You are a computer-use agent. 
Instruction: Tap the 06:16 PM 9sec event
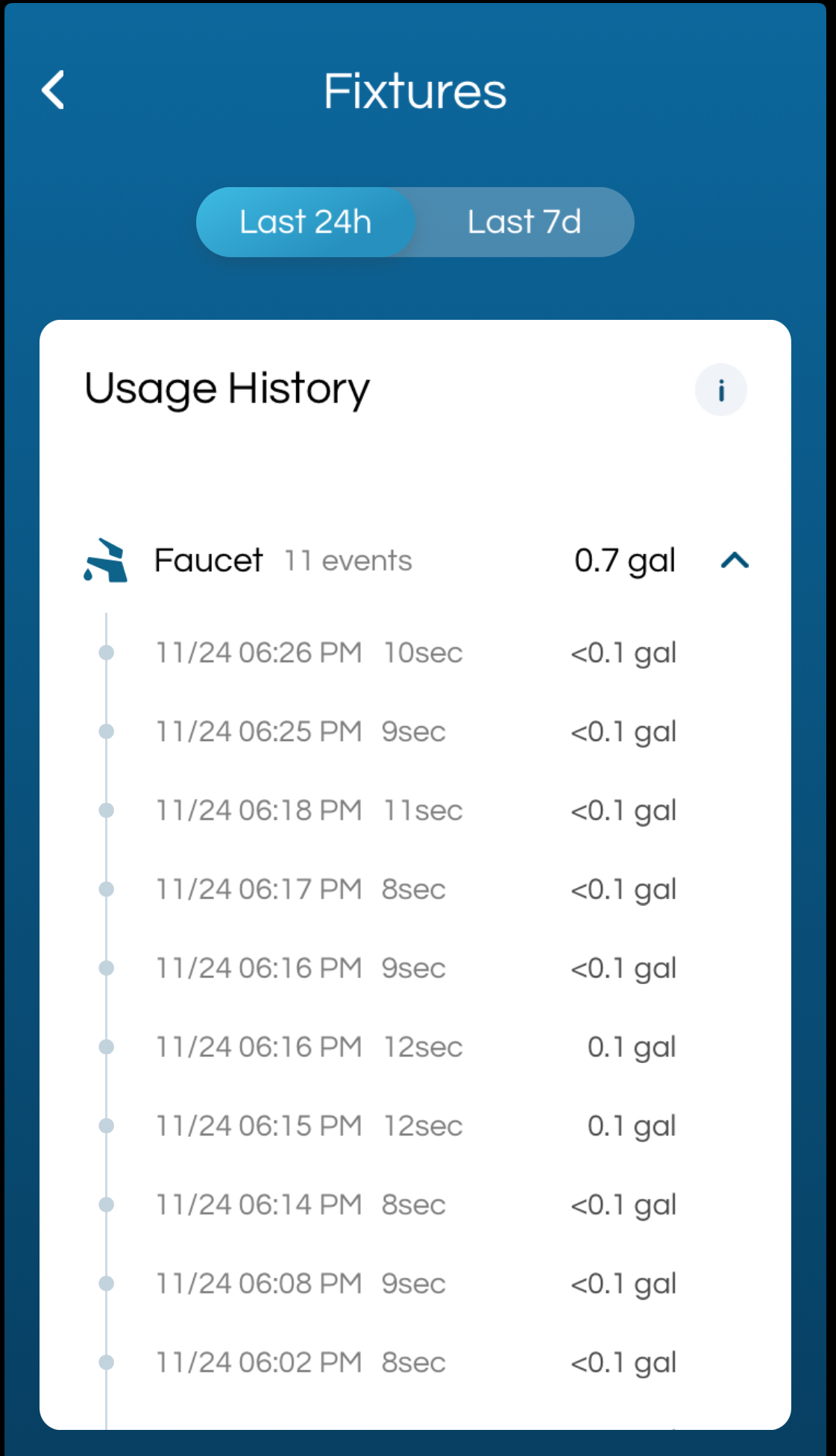(x=415, y=968)
